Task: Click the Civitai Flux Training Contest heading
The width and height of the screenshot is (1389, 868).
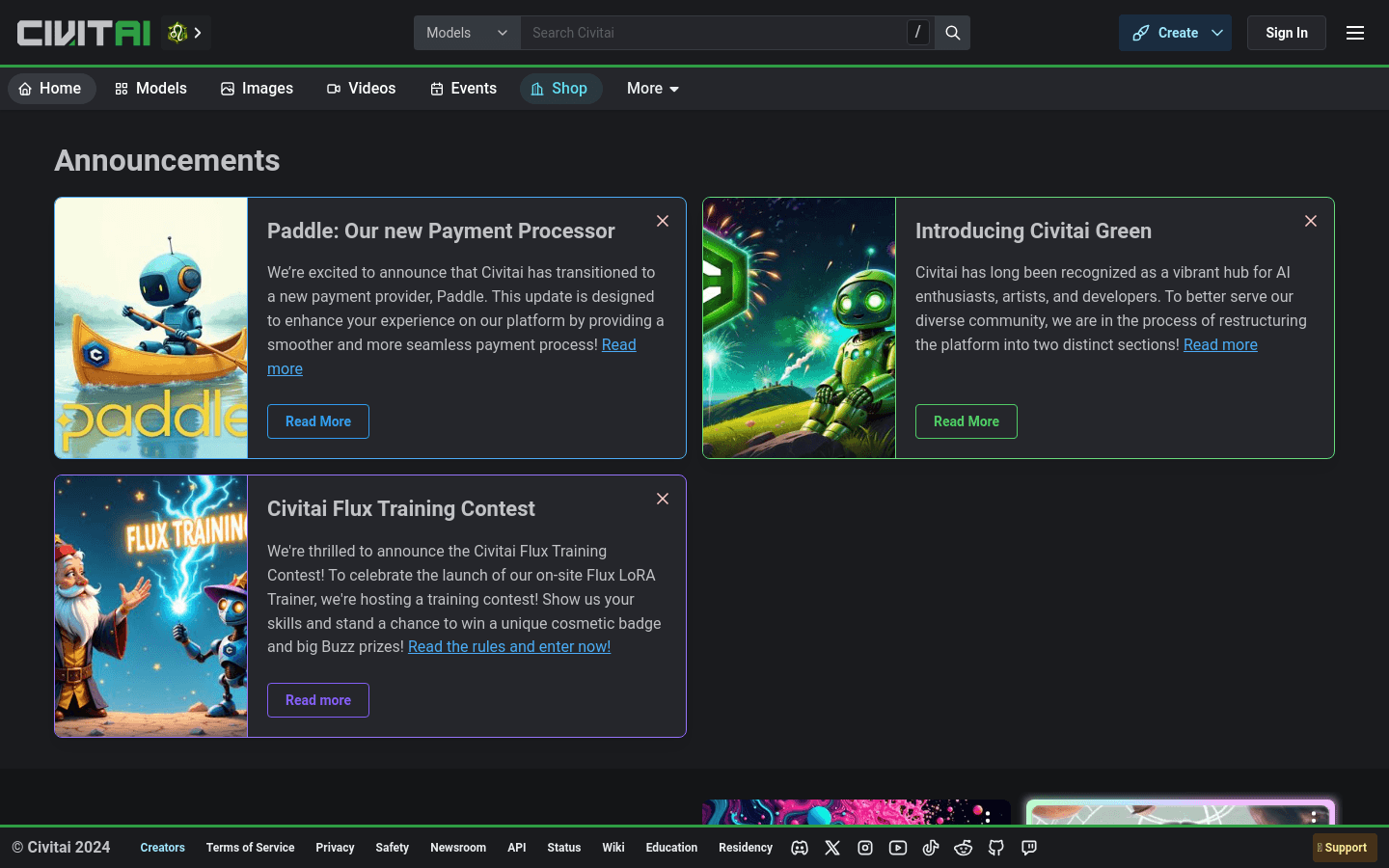Action: 400,509
